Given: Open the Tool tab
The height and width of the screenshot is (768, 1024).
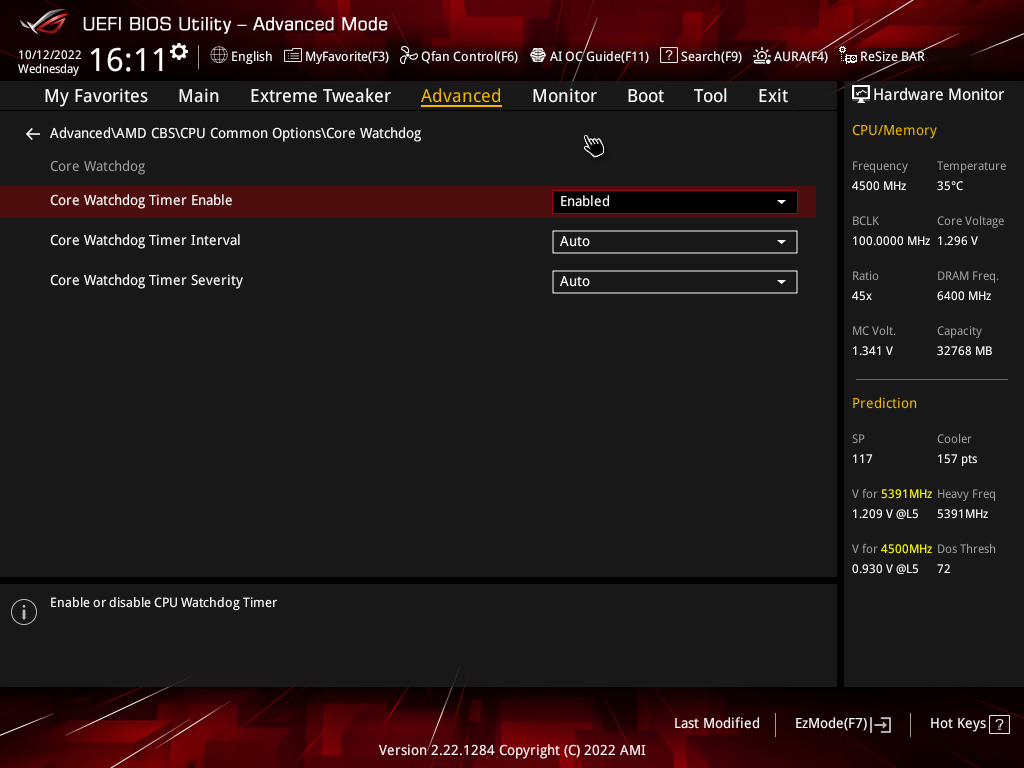Looking at the screenshot, I should pyautogui.click(x=710, y=96).
